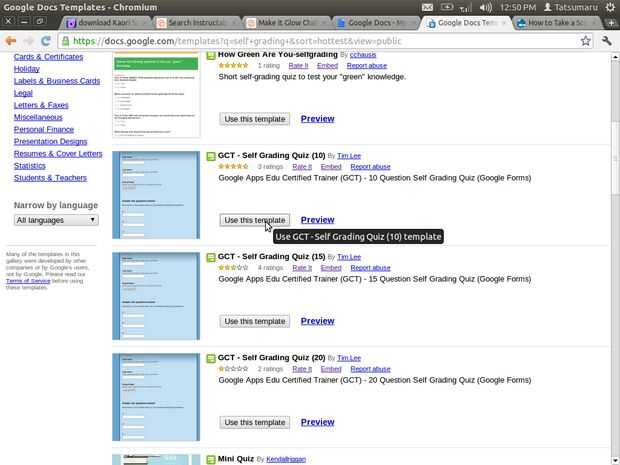
Task: Open the Resumes & Cover Letters category
Action: 58,154
